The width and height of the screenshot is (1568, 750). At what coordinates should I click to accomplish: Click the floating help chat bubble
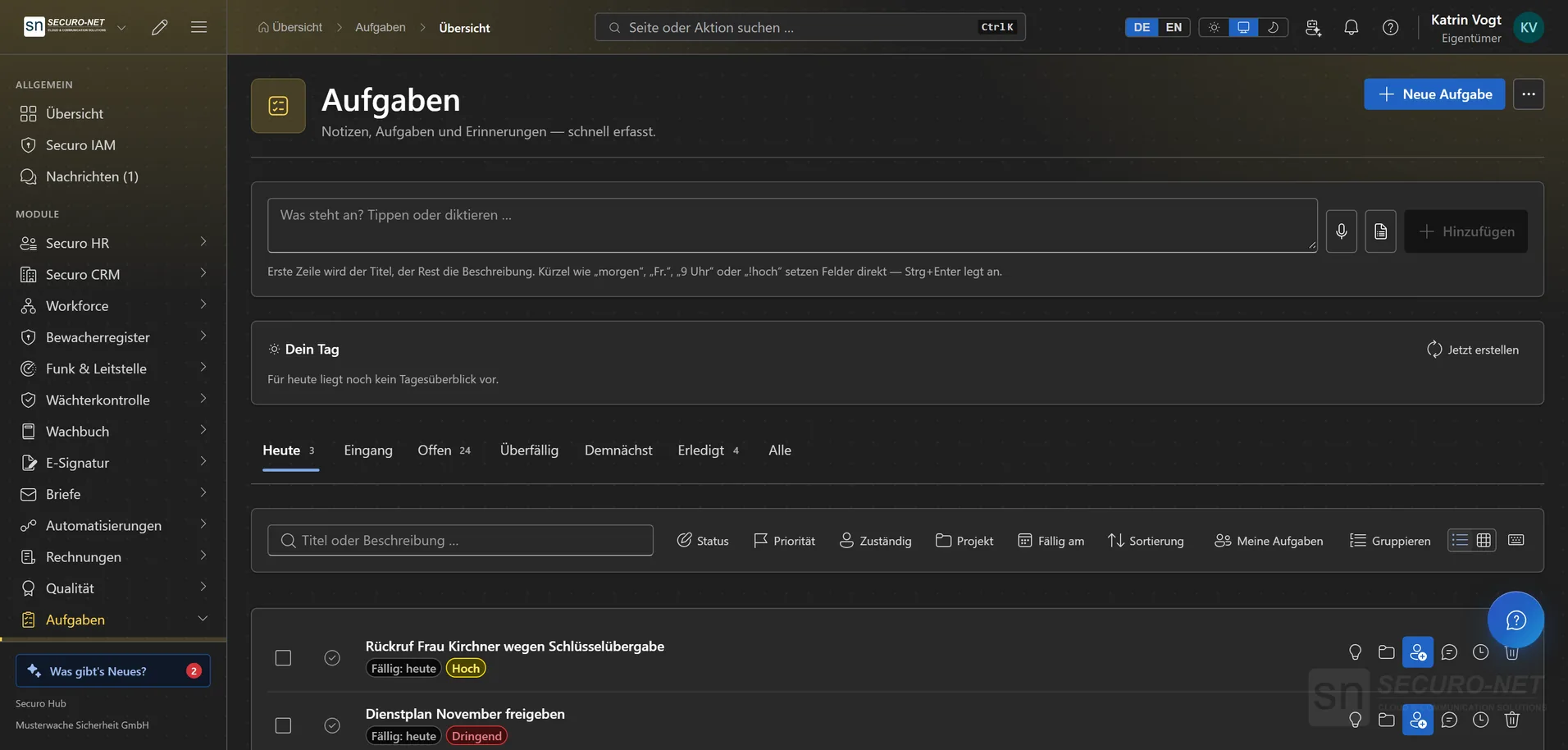pyautogui.click(x=1516, y=620)
